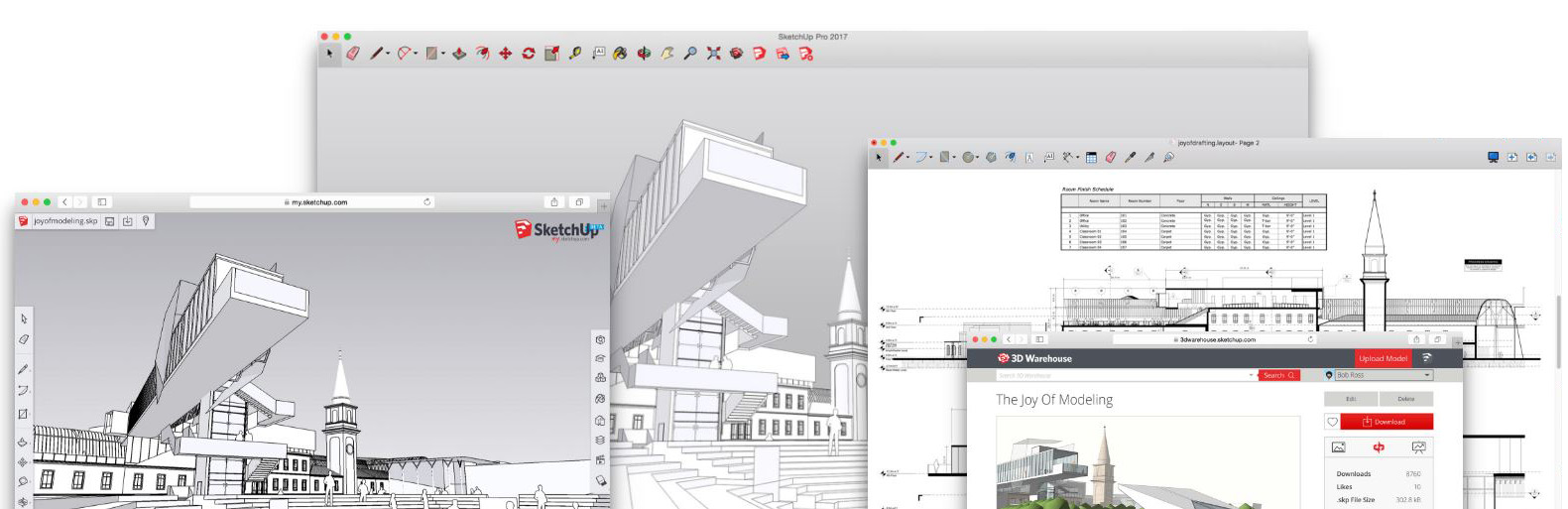Choose the red Line tool in LayOut window
Image resolution: width=1568 pixels, height=509 pixels.
pyautogui.click(x=898, y=157)
